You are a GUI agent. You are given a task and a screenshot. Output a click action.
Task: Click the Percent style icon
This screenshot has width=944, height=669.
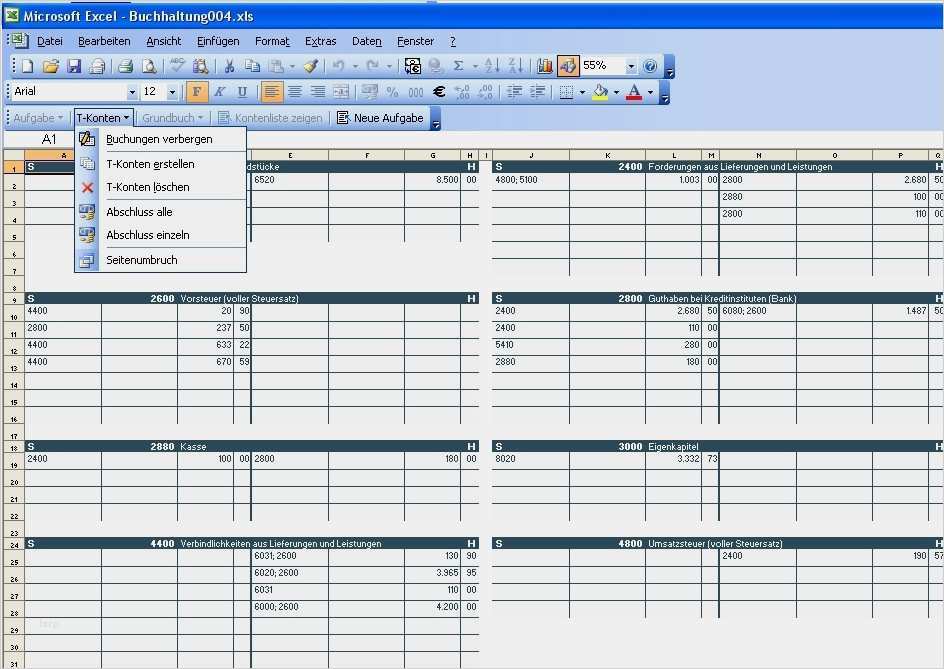click(392, 92)
